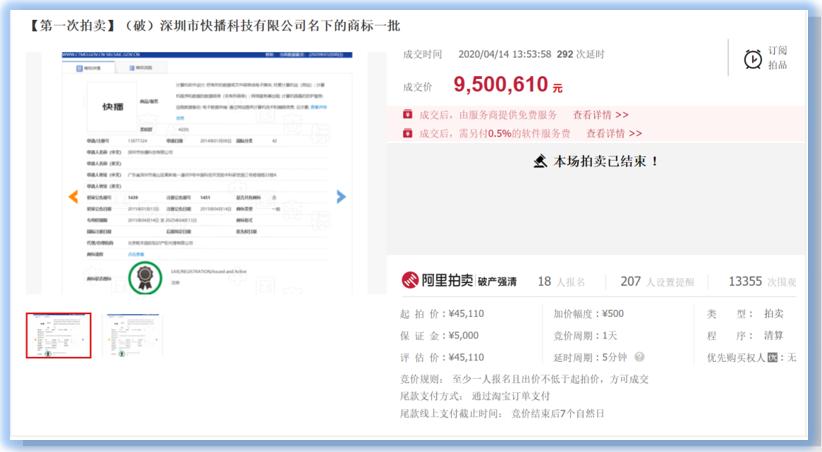
Task: Click red icon beside 0.5%的软件服务费
Action: [x=407, y=133]
